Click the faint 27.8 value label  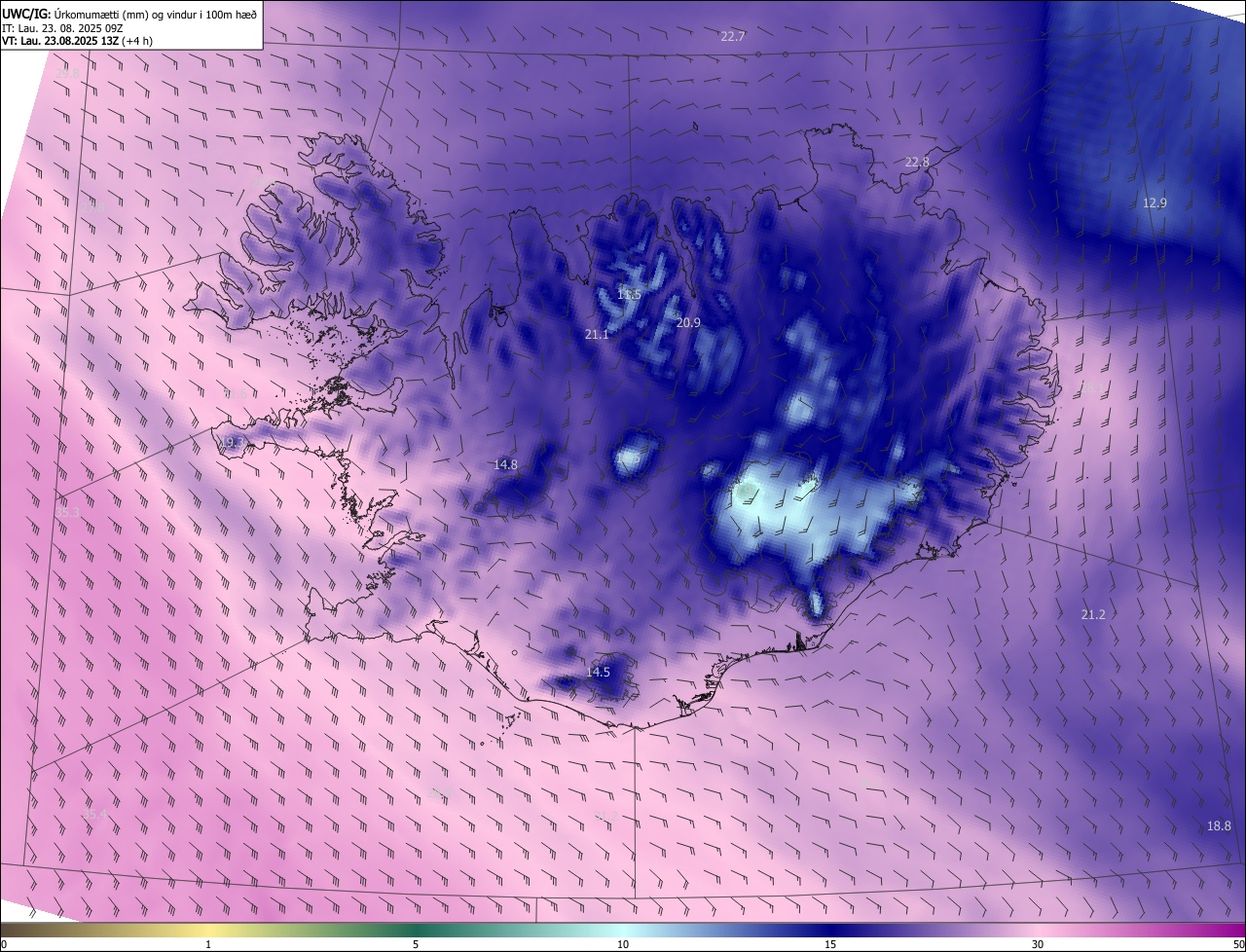pyautogui.click(x=92, y=206)
